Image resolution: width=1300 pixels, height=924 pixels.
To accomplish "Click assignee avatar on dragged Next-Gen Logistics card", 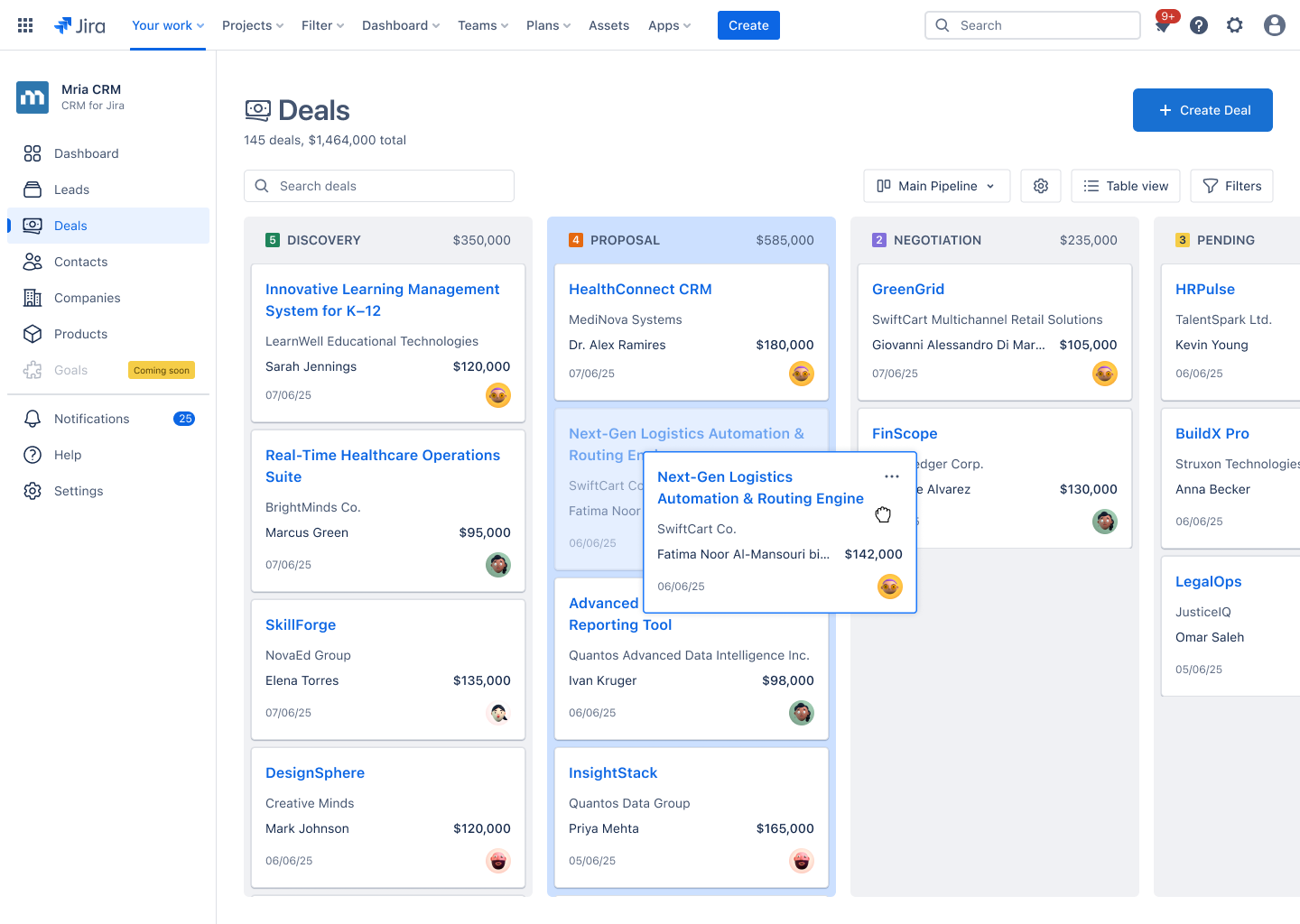I will click(x=890, y=587).
